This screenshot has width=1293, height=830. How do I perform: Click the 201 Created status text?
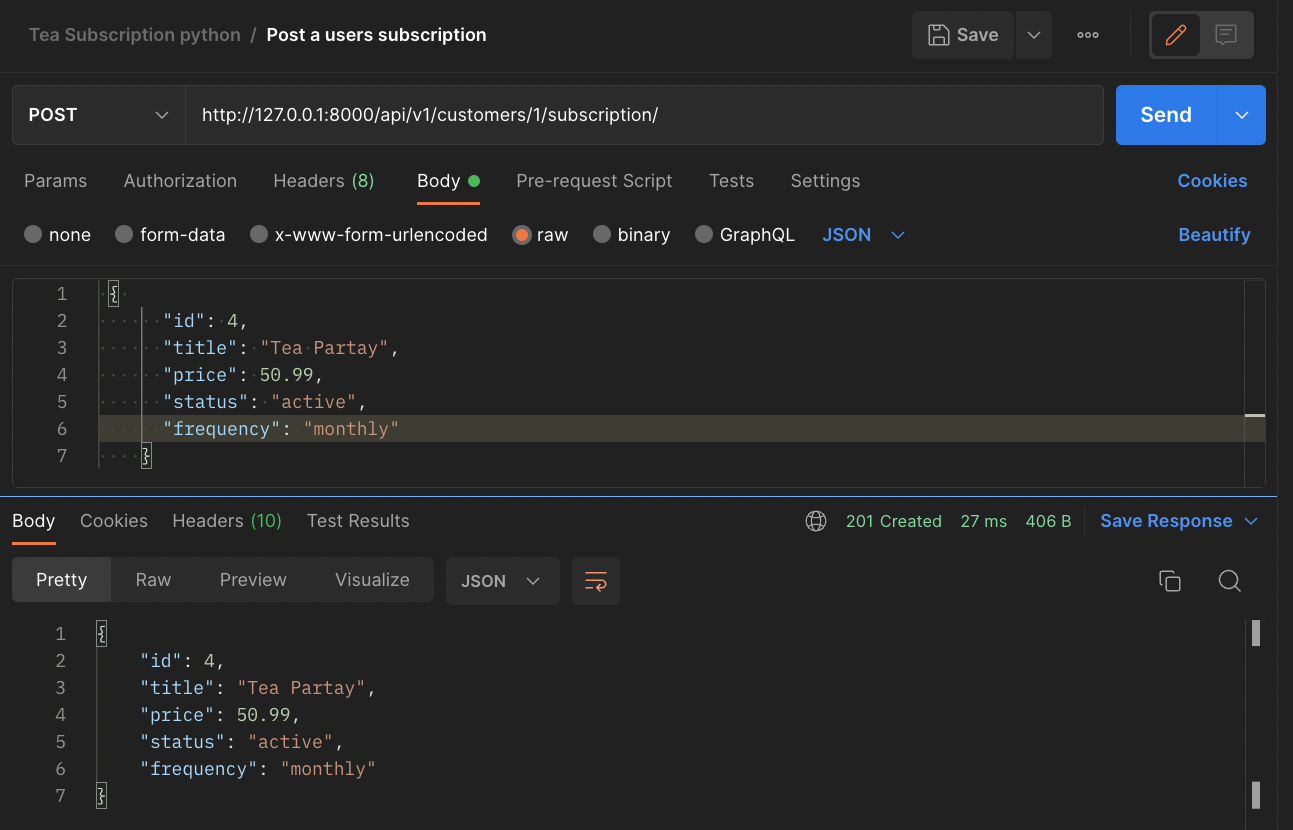[x=894, y=521]
